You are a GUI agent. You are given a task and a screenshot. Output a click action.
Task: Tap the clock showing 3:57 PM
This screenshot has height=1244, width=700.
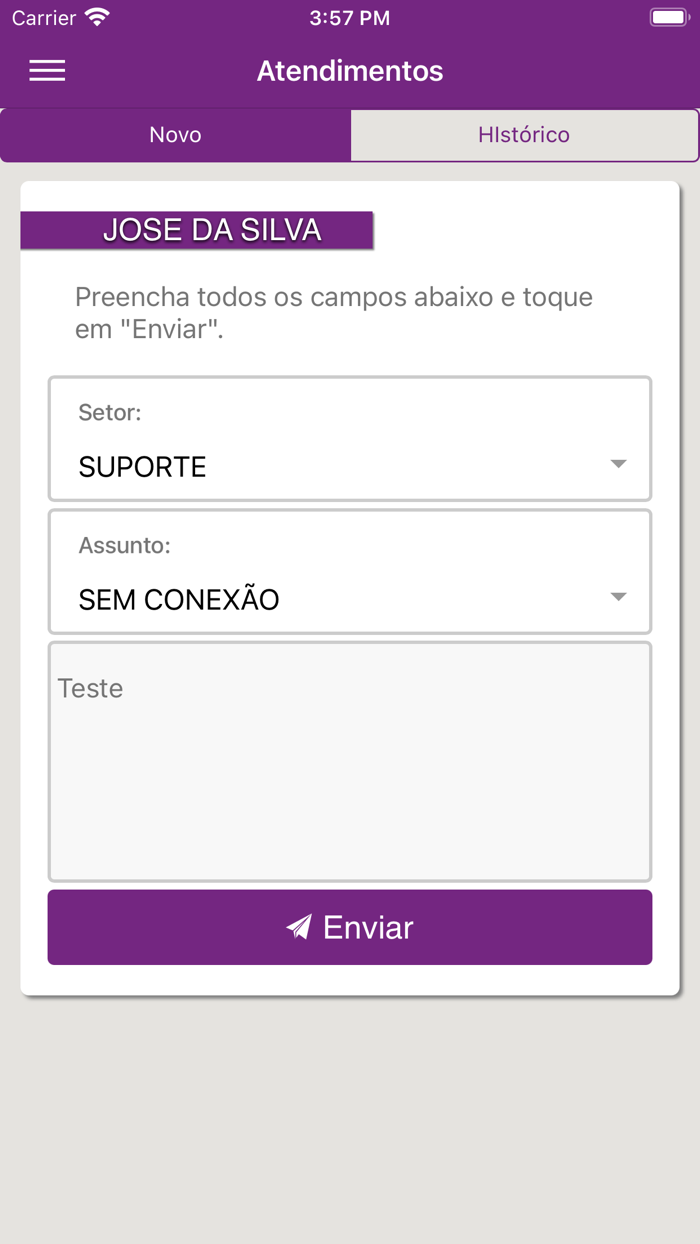[349, 17]
